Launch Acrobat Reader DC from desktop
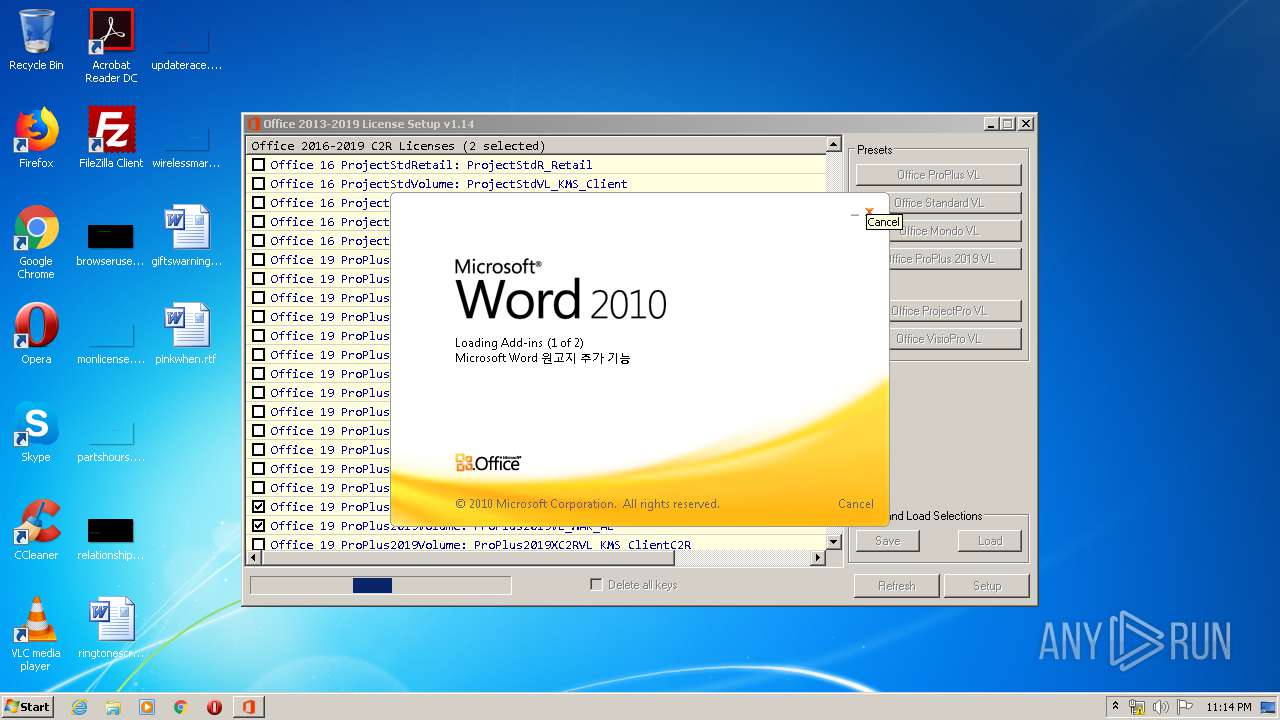 coord(111,46)
